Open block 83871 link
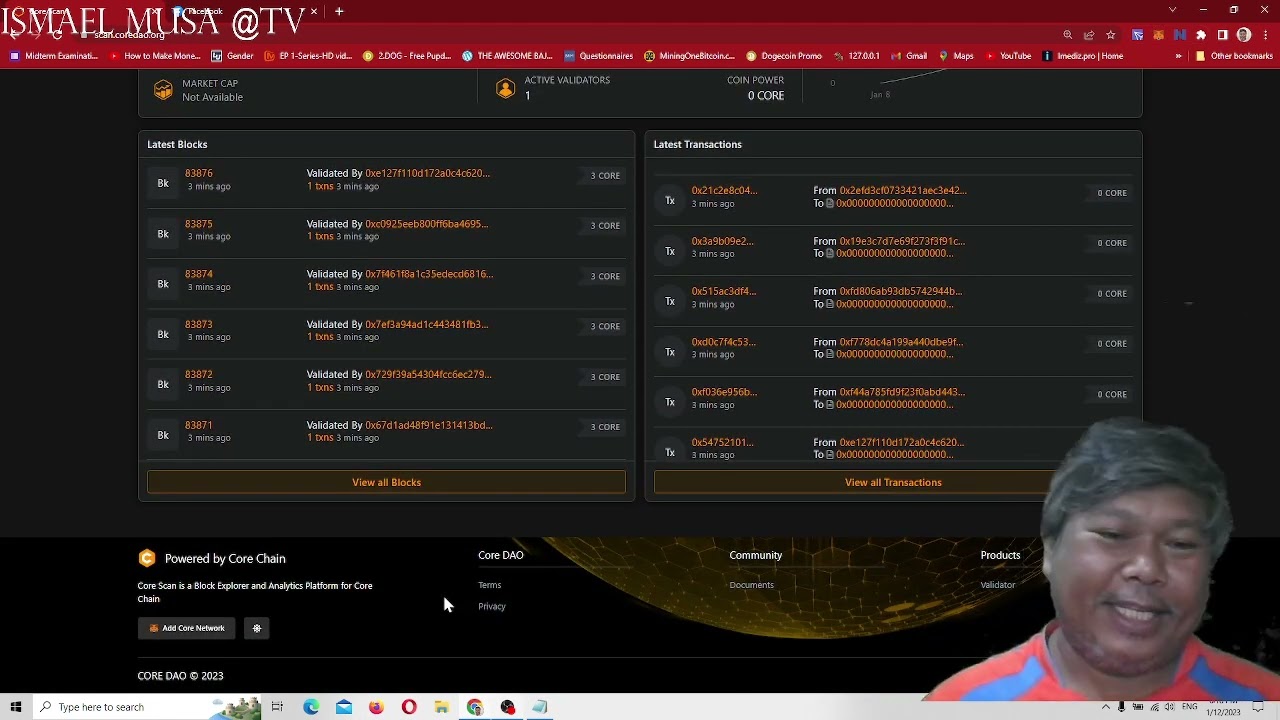This screenshot has height=720, width=1280. click(x=199, y=425)
